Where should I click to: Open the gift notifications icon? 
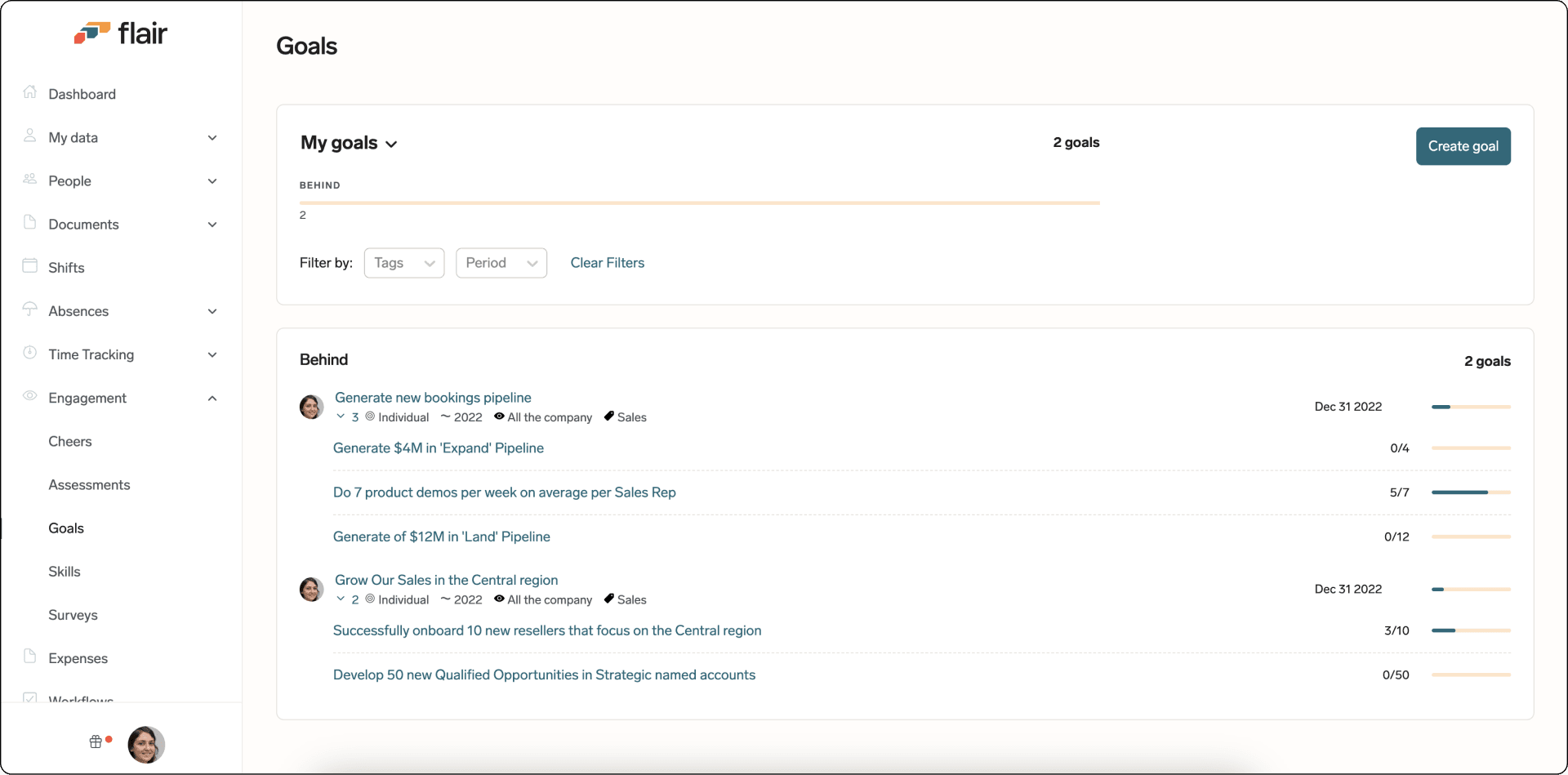96,742
